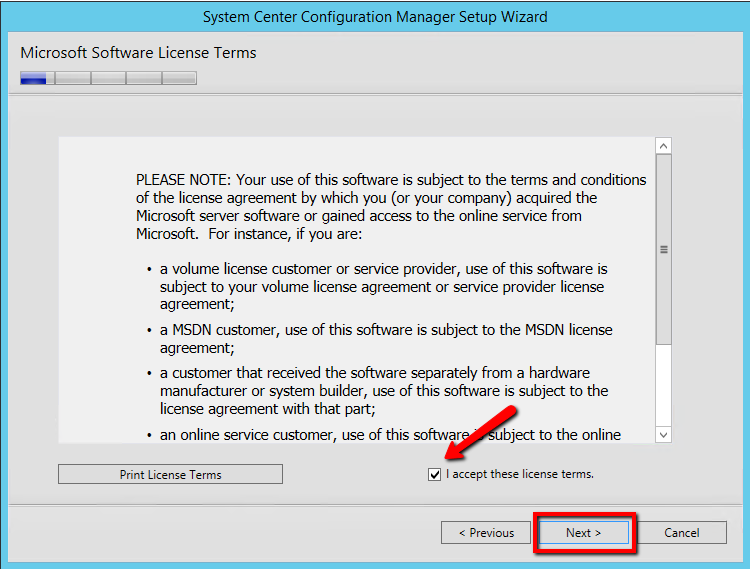750x569 pixels.
Task: Go back with the Previous button
Action: click(x=486, y=533)
